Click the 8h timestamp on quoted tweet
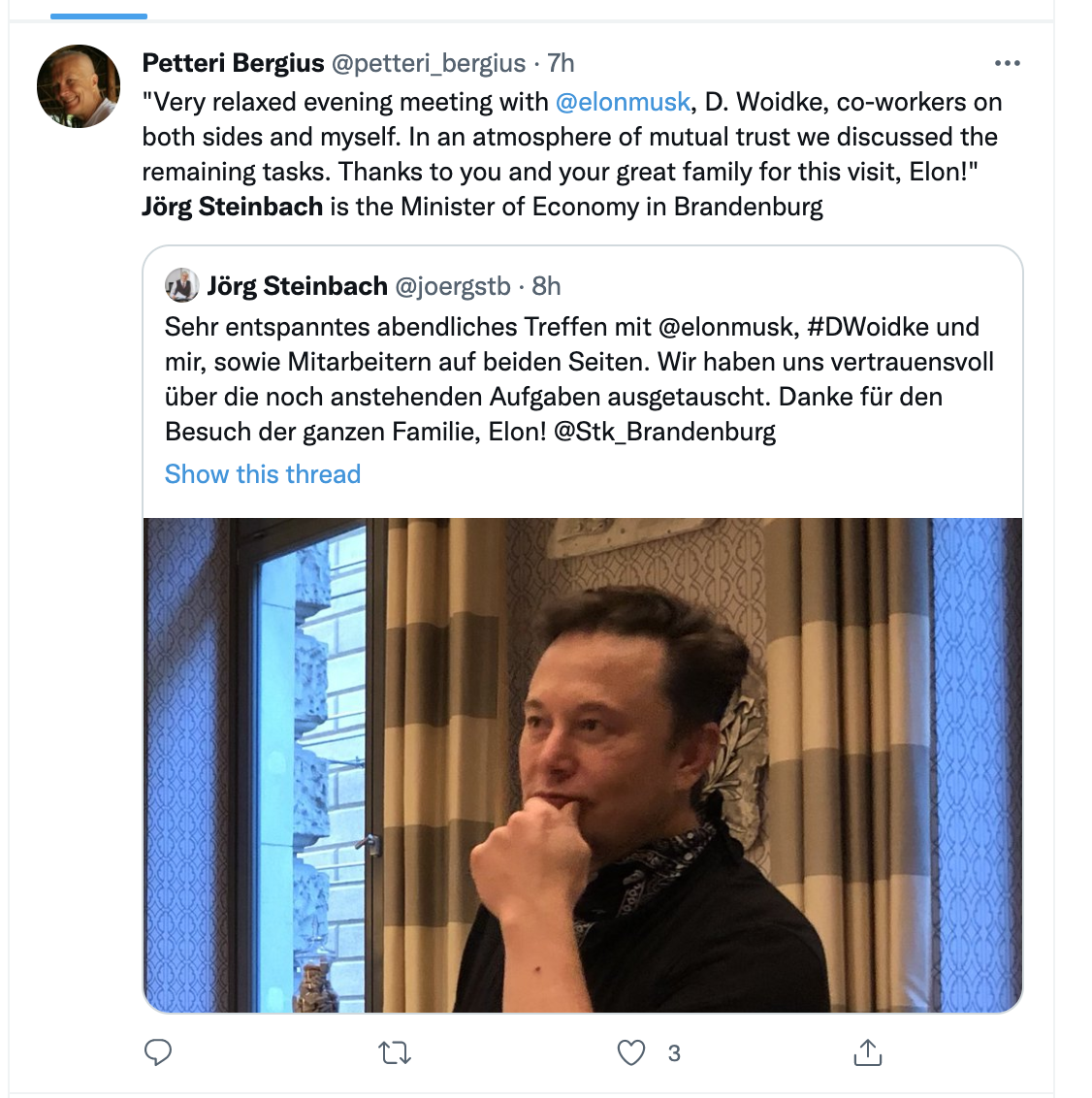The height and width of the screenshot is (1098, 1092). (546, 286)
